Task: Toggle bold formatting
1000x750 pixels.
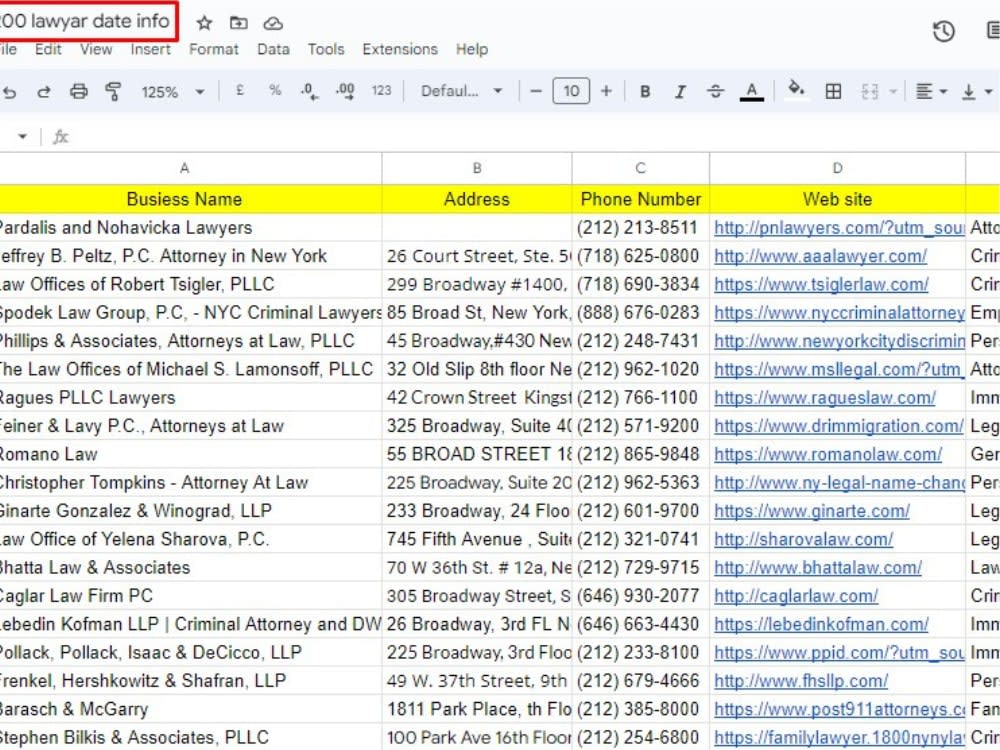Action: (645, 92)
